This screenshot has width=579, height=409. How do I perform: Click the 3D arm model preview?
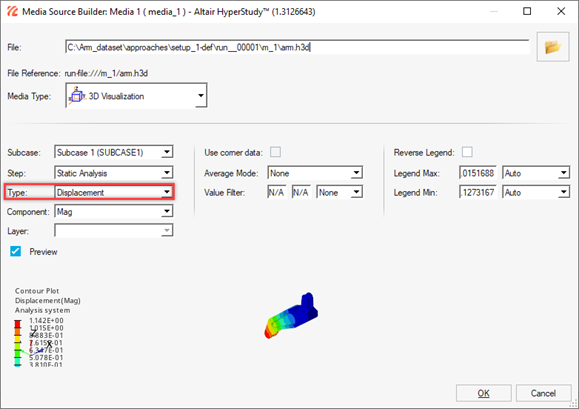pyautogui.click(x=291, y=316)
